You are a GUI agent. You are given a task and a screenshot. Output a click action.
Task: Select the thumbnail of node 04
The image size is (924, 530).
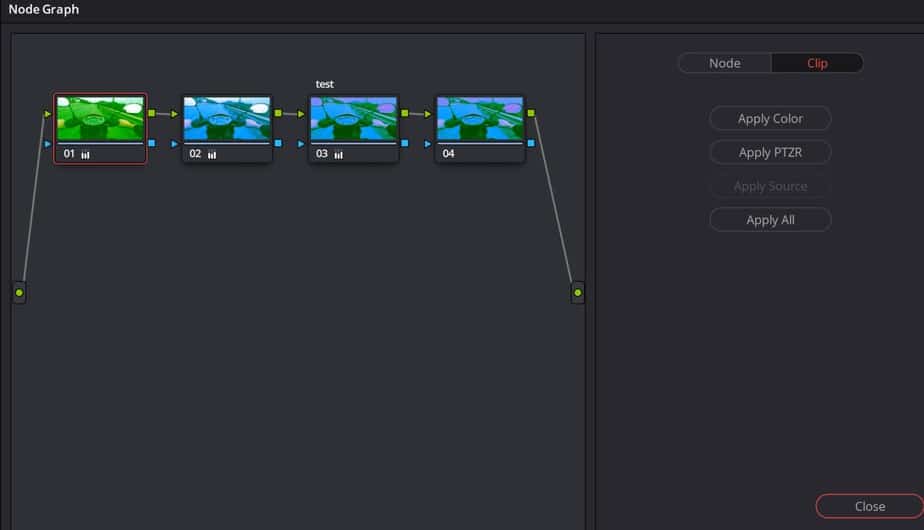pos(480,119)
